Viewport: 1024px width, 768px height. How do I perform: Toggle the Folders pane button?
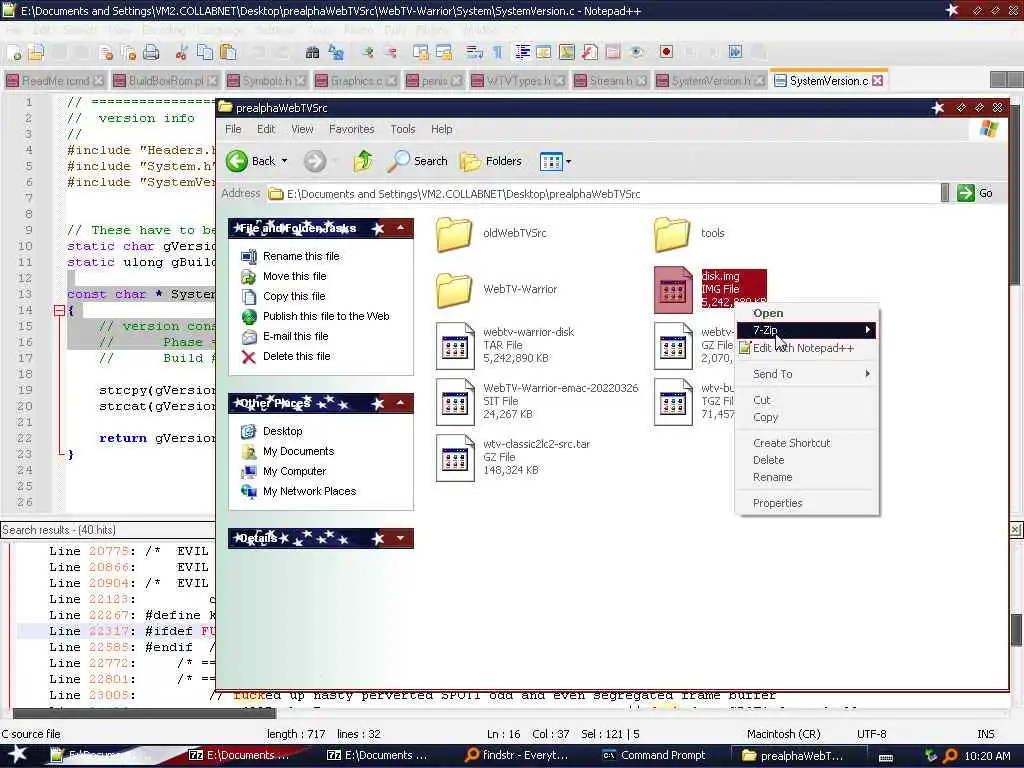490,161
